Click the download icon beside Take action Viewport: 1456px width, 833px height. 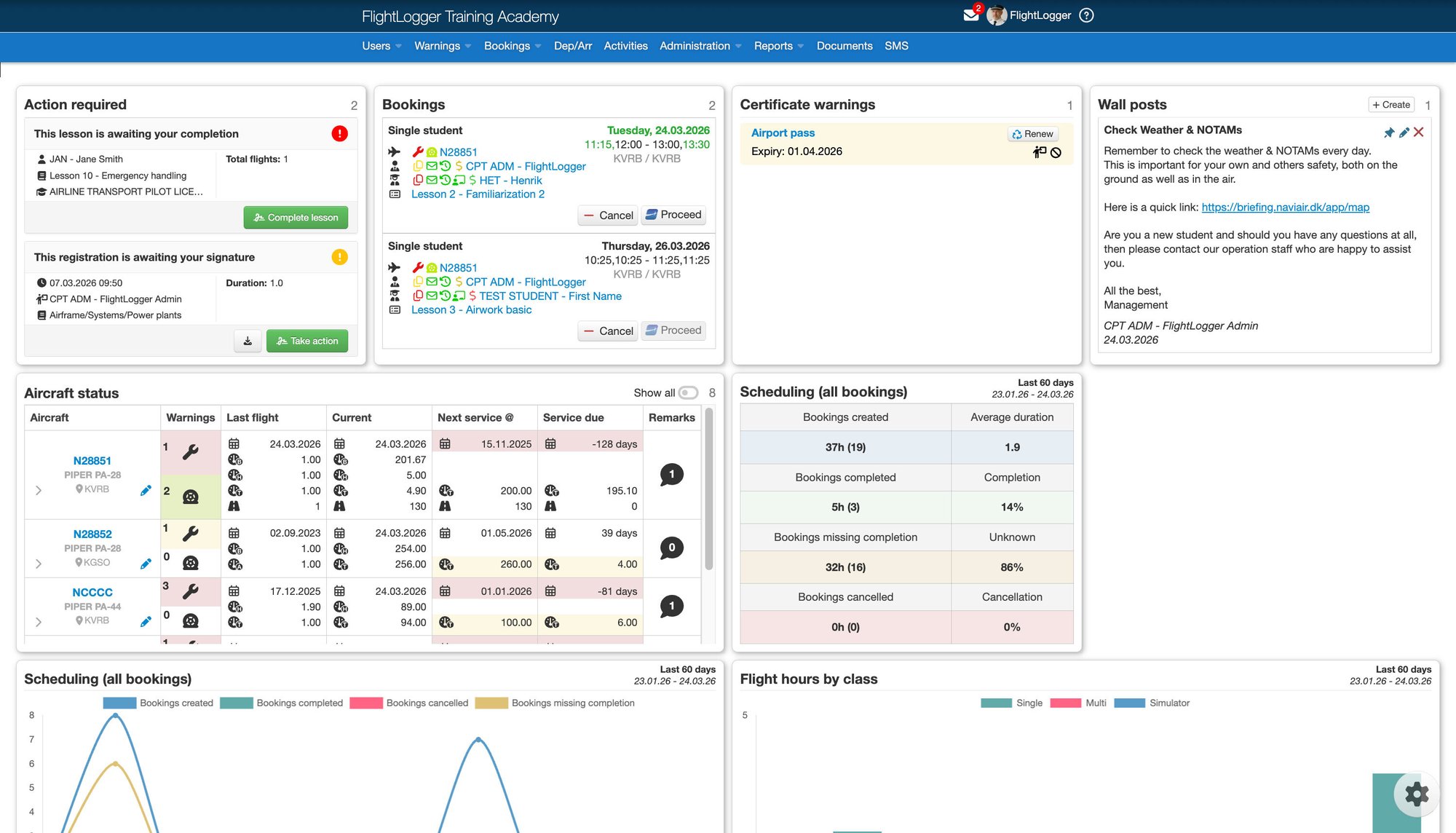click(x=248, y=341)
